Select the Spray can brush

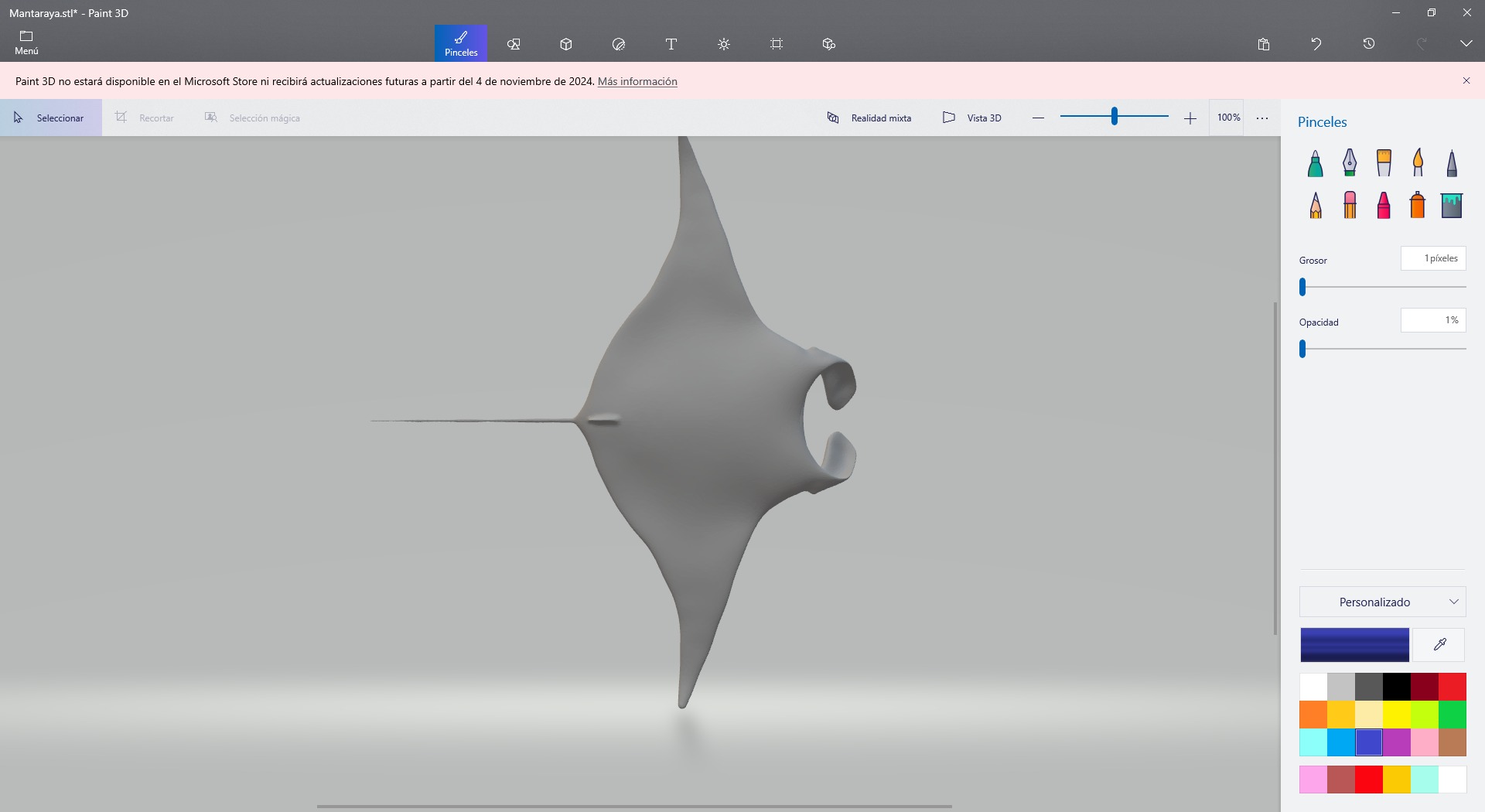[1418, 205]
